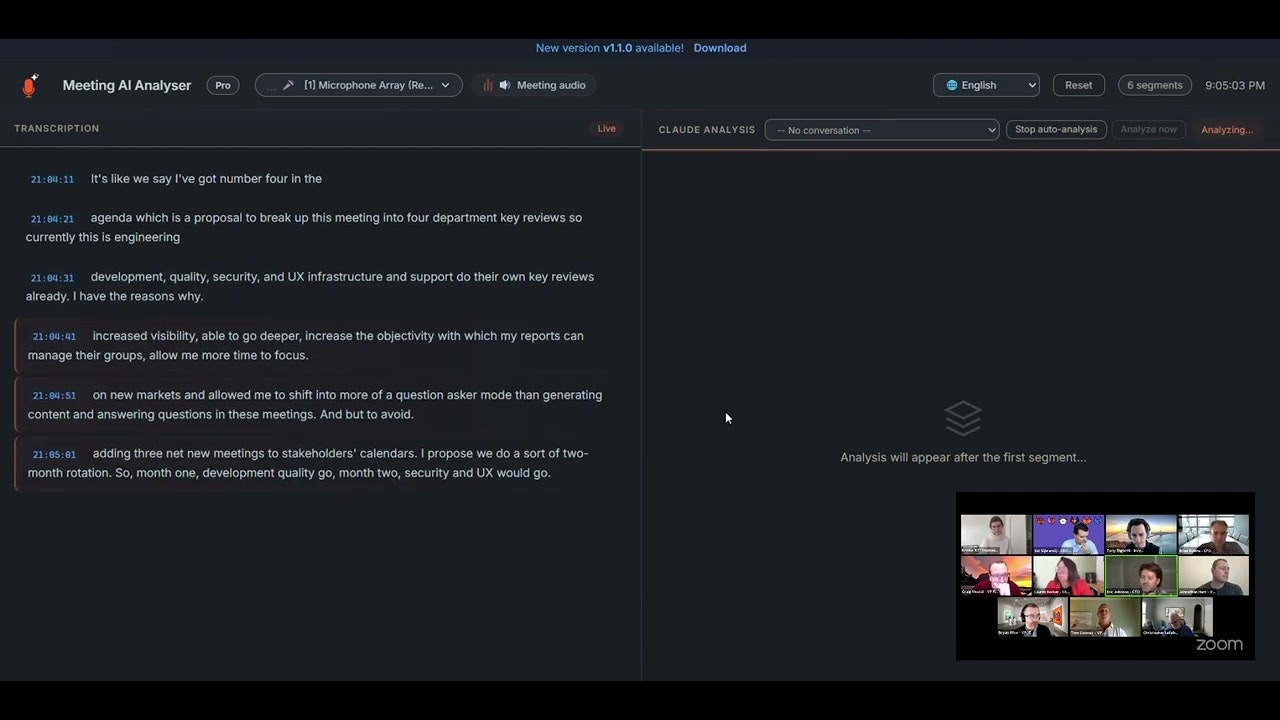Click the Pro badge next to the app title
The image size is (1280, 720).
[223, 85]
